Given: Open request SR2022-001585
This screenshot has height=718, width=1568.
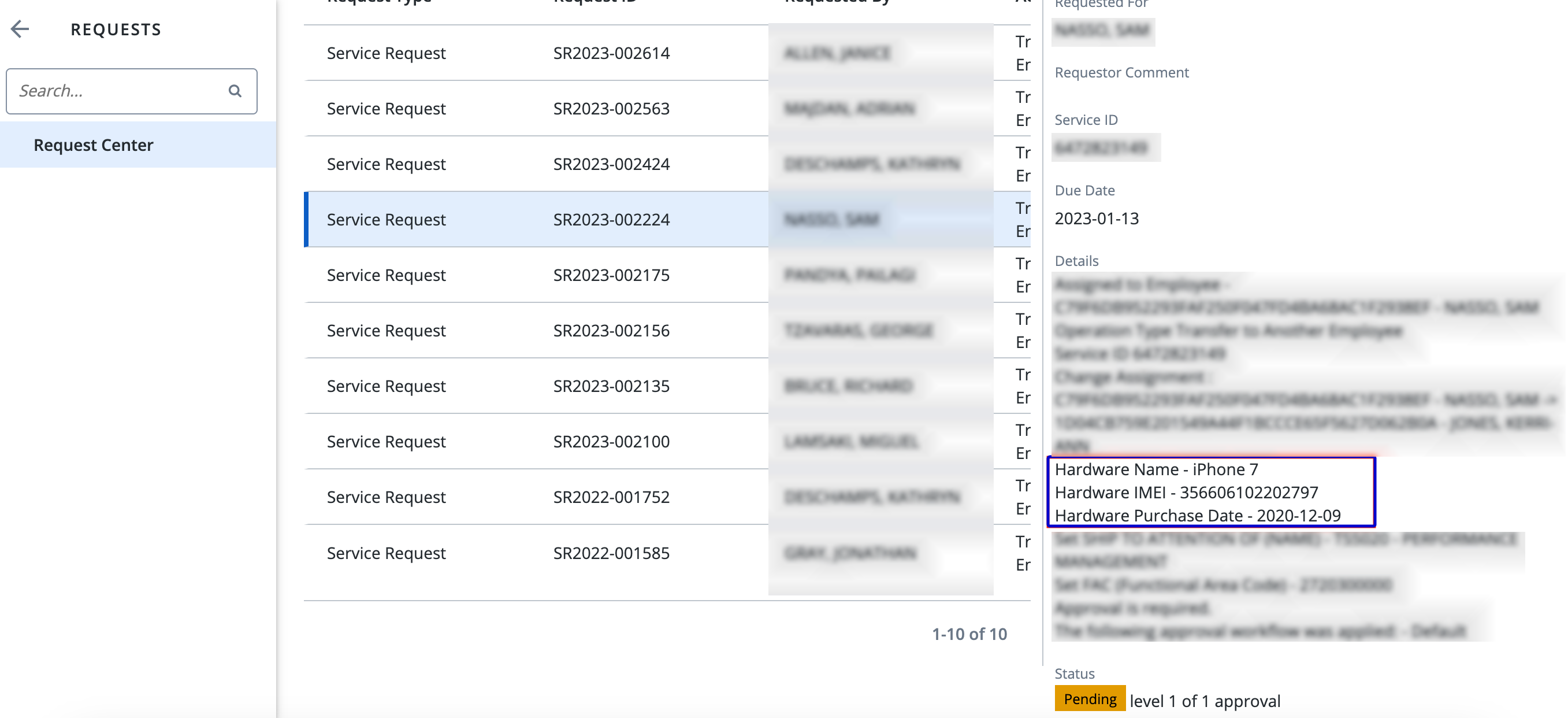Looking at the screenshot, I should pyautogui.click(x=611, y=553).
